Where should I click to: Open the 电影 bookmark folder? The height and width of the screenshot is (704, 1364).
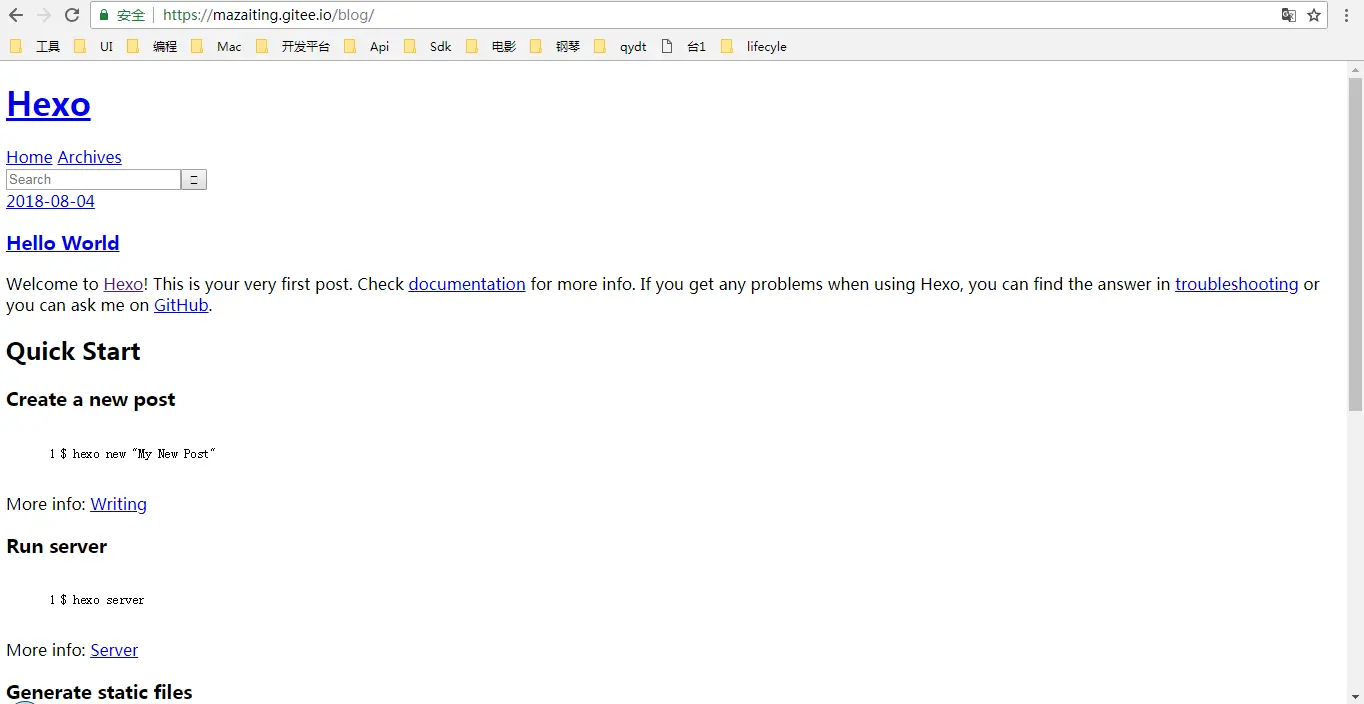491,46
